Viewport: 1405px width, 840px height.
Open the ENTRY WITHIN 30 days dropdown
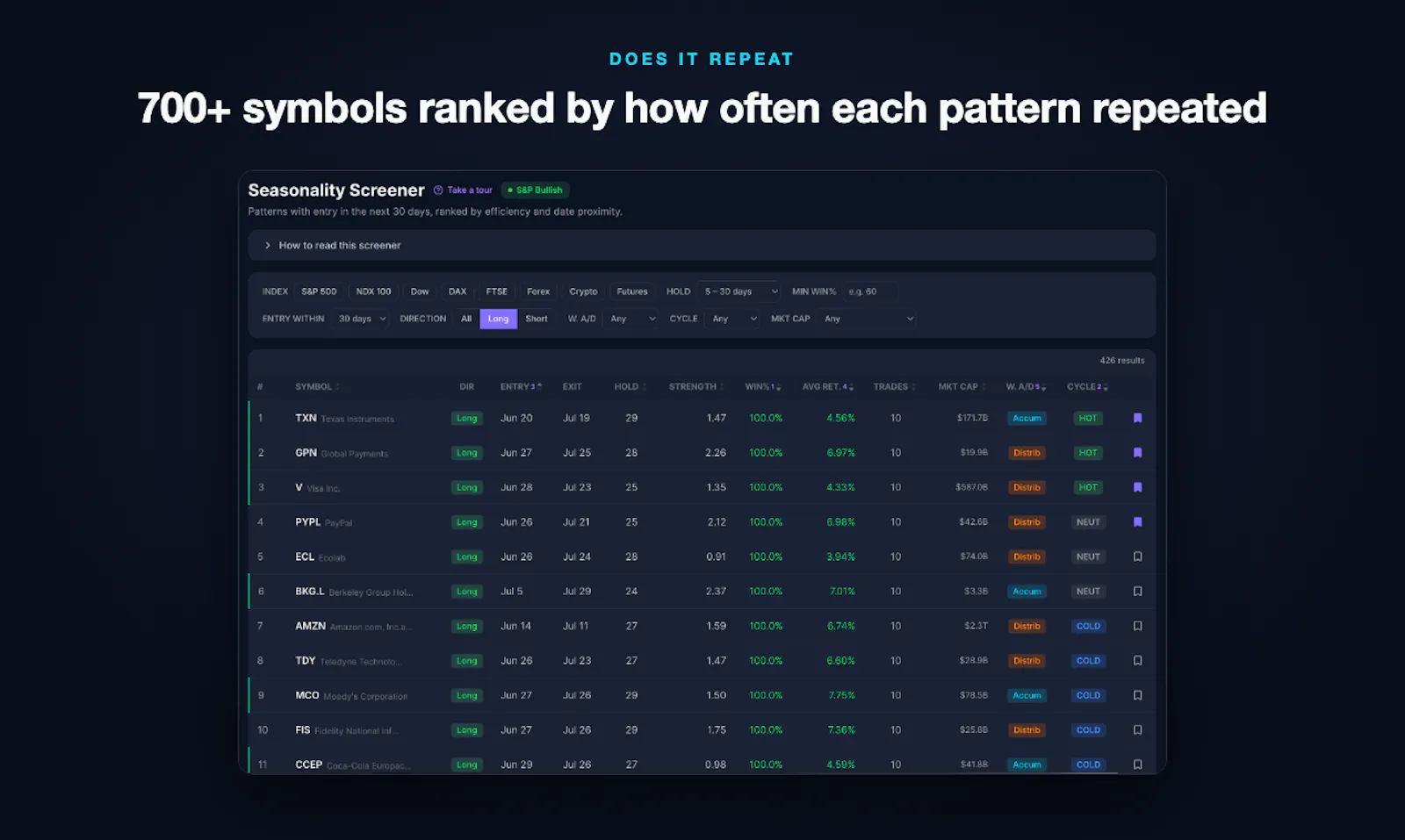pyautogui.click(x=361, y=319)
